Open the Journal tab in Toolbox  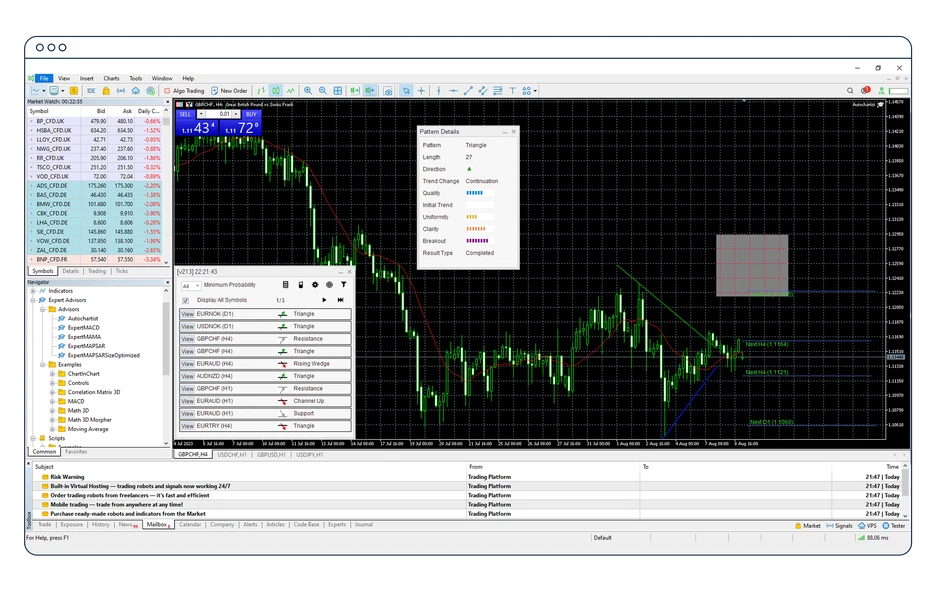pos(364,525)
